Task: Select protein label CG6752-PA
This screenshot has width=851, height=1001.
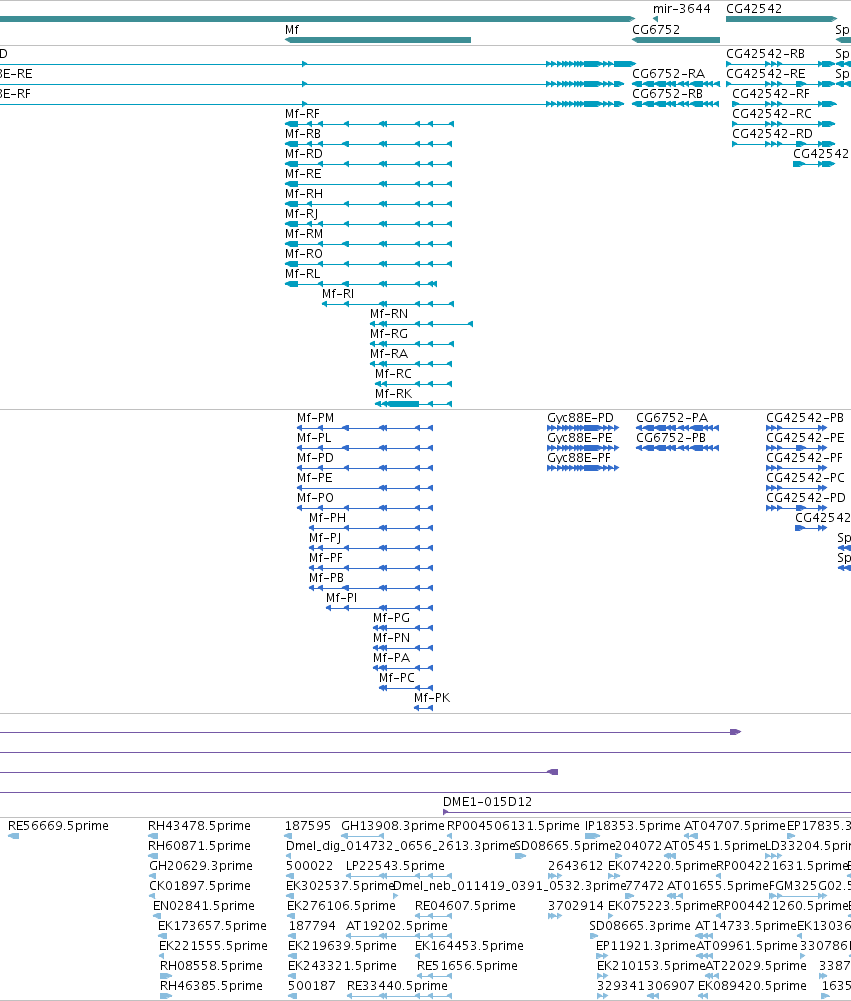Action: point(672,418)
